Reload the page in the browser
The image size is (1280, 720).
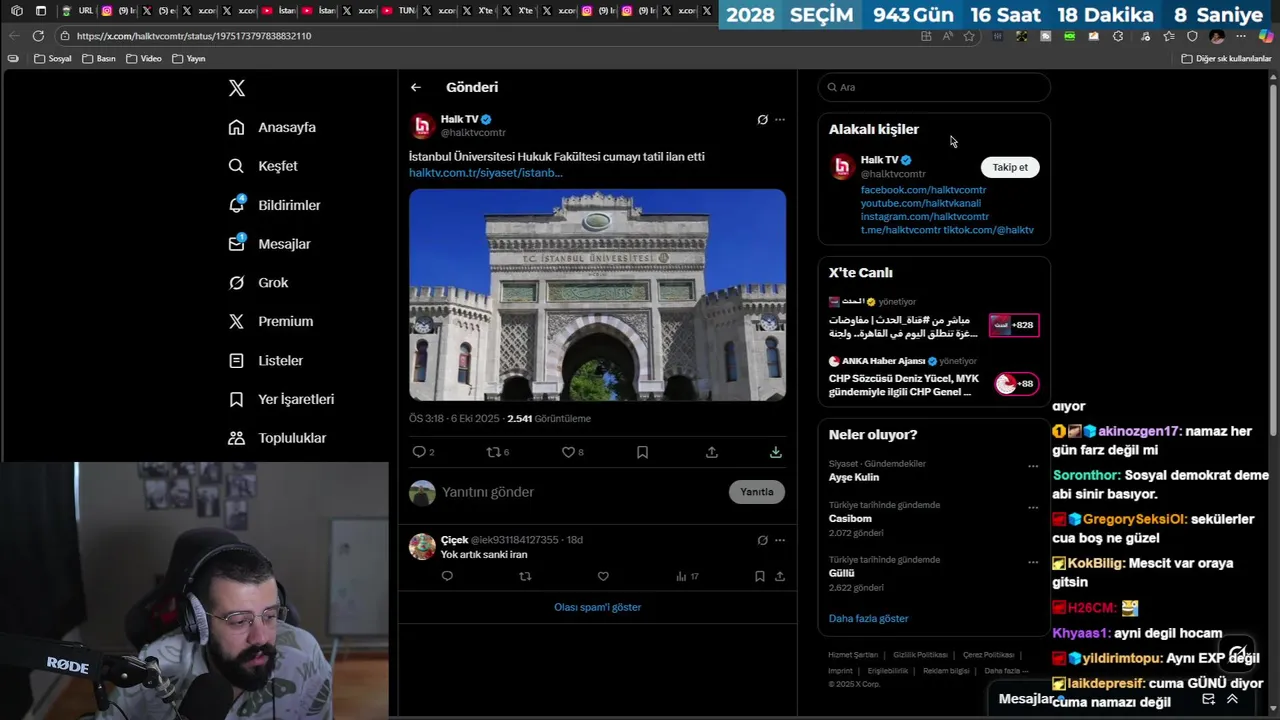point(38,36)
